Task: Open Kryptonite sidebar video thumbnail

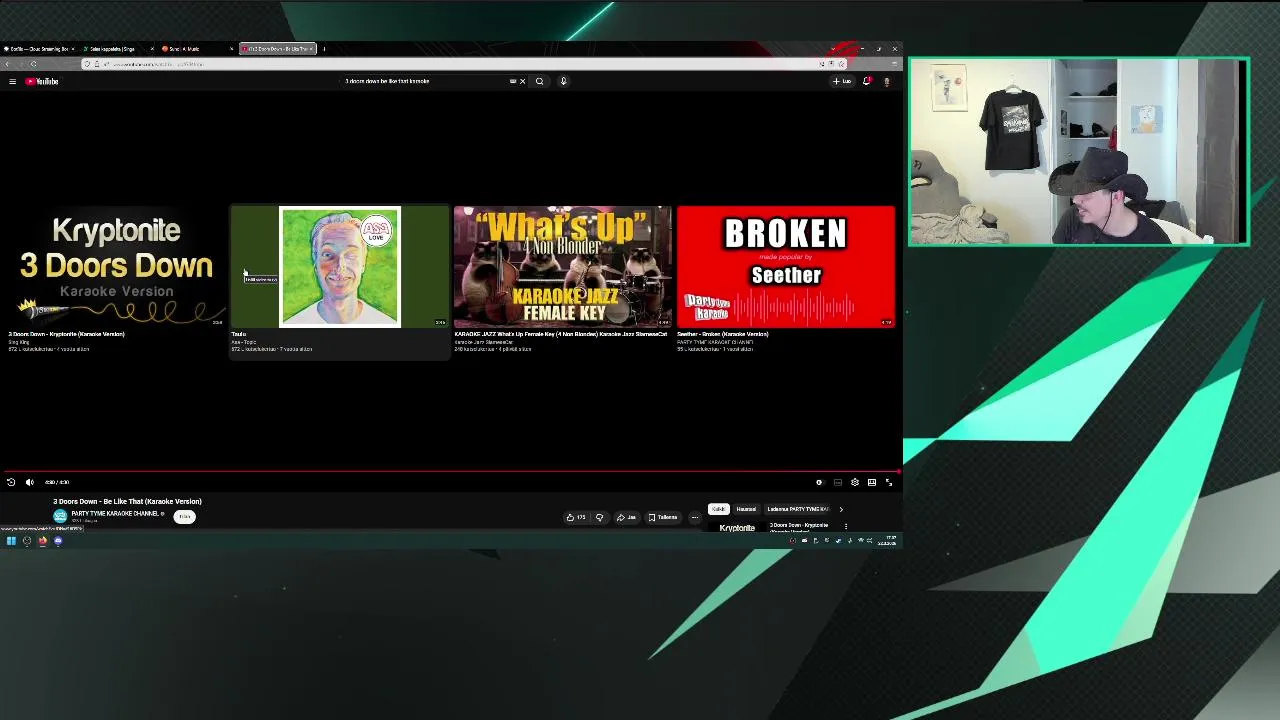Action: coord(737,527)
